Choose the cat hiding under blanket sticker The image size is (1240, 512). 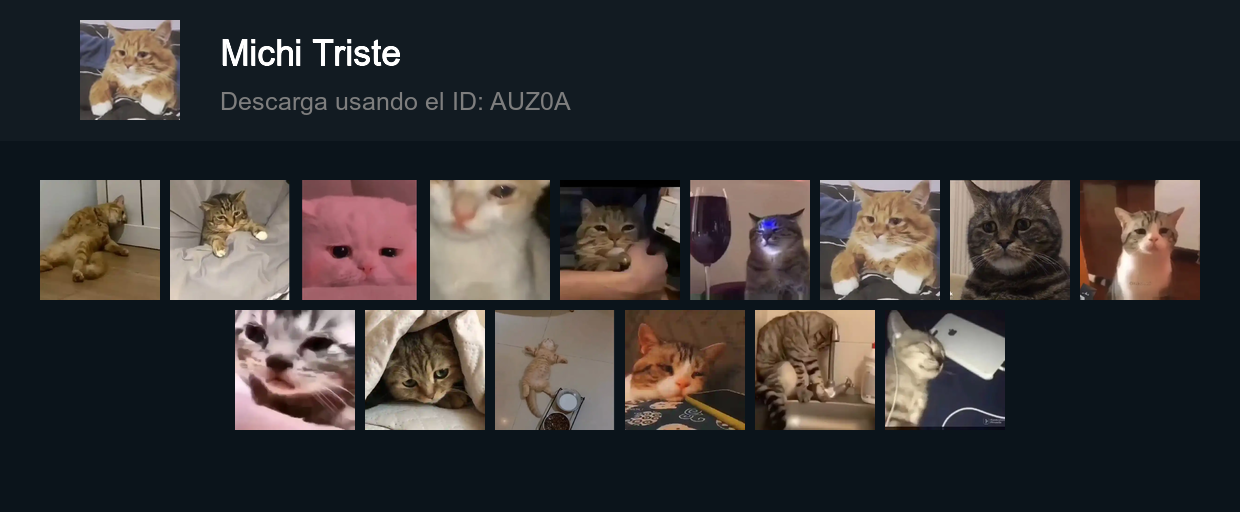tap(425, 370)
